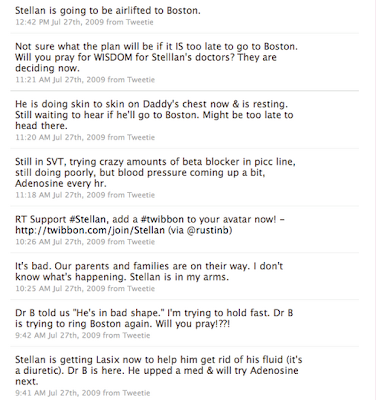Open the #twibbon hashtag link
The image size is (376, 400).
[x=162, y=220]
